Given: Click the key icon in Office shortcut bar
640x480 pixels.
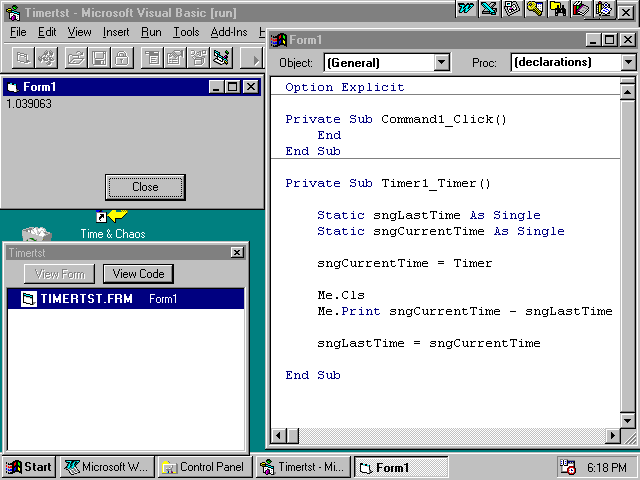Looking at the screenshot, I should 535,9.
